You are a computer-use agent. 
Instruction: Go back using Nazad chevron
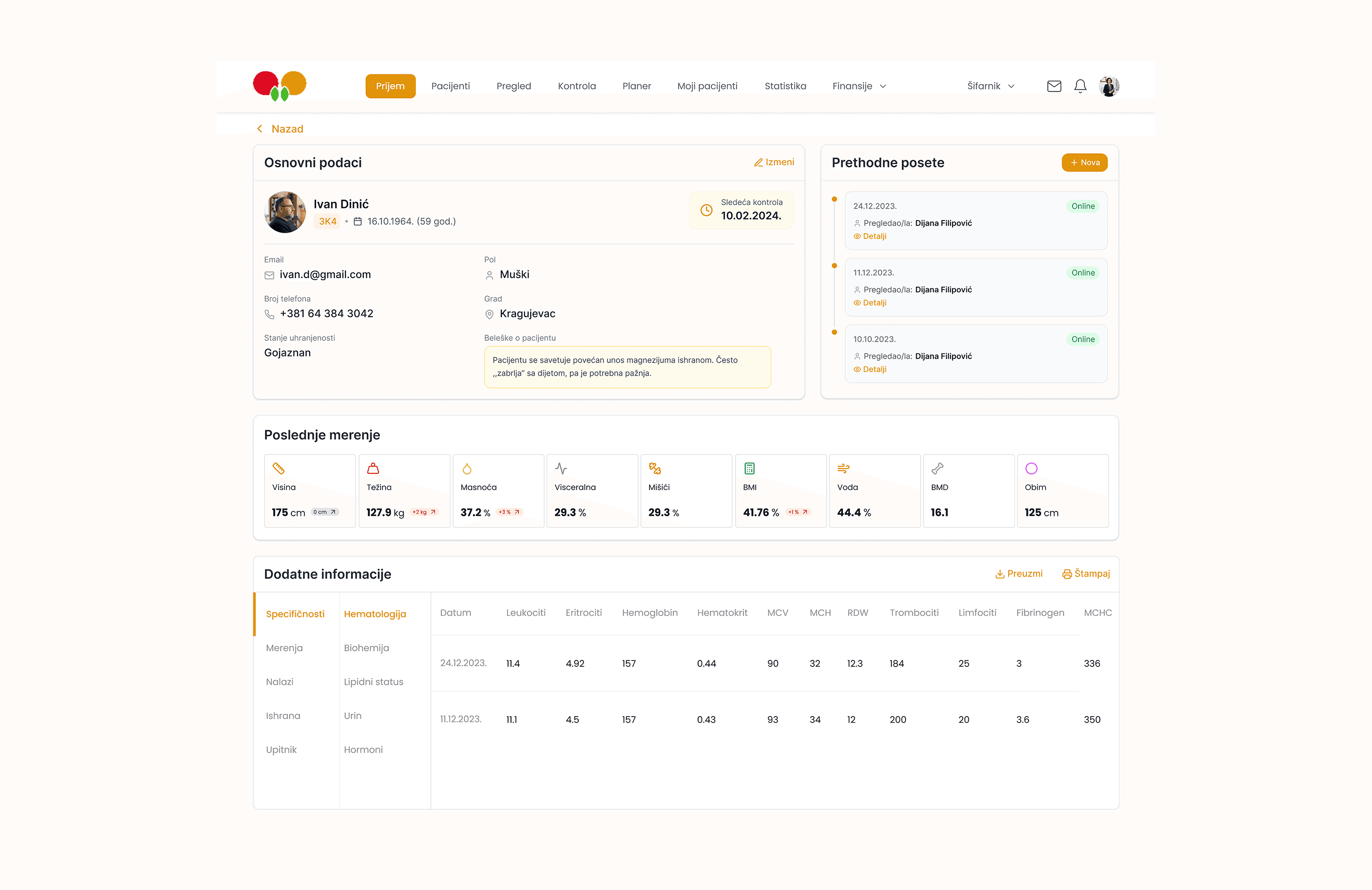(260, 129)
